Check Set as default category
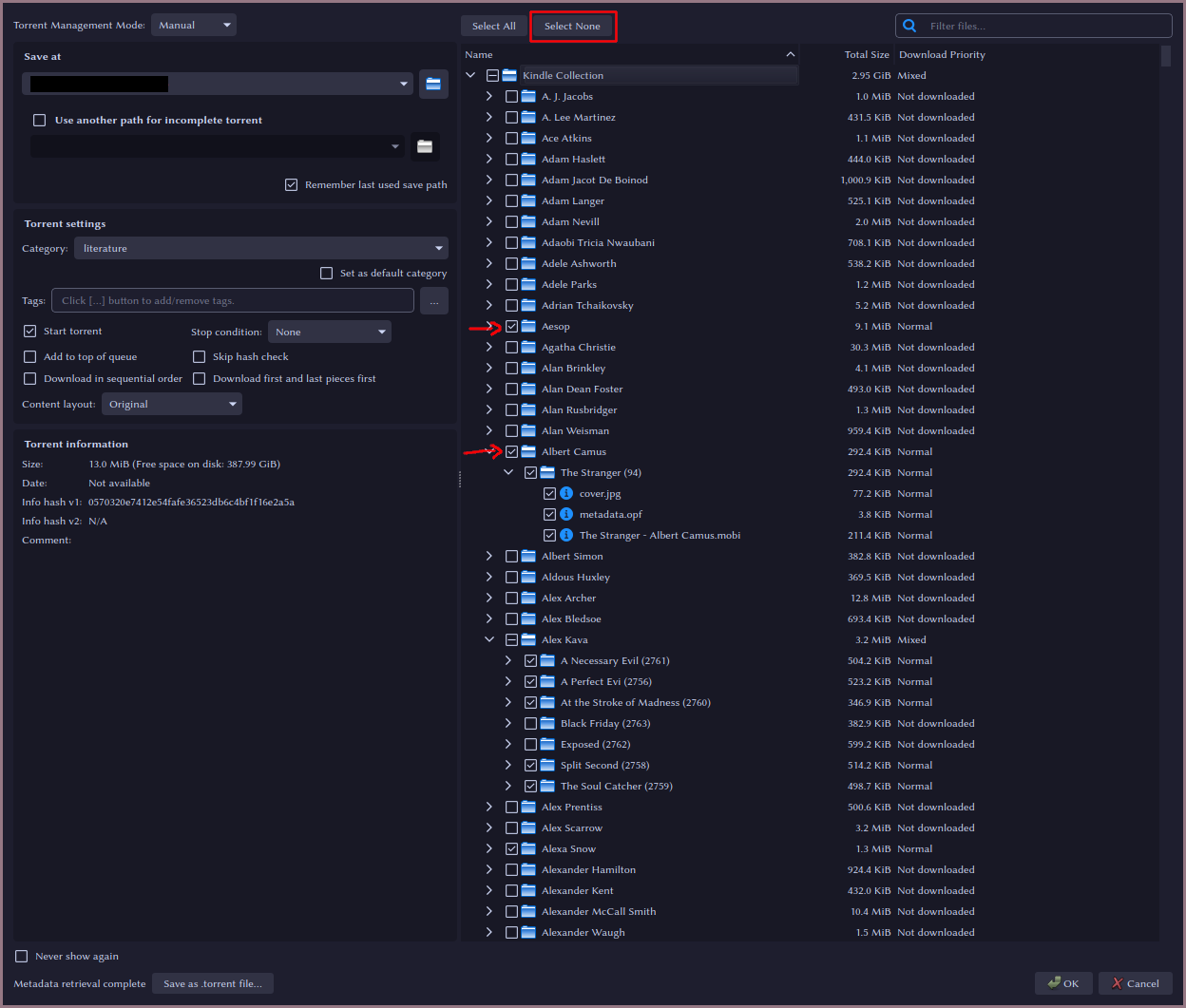Viewport: 1186px width, 1008px height. [x=326, y=273]
